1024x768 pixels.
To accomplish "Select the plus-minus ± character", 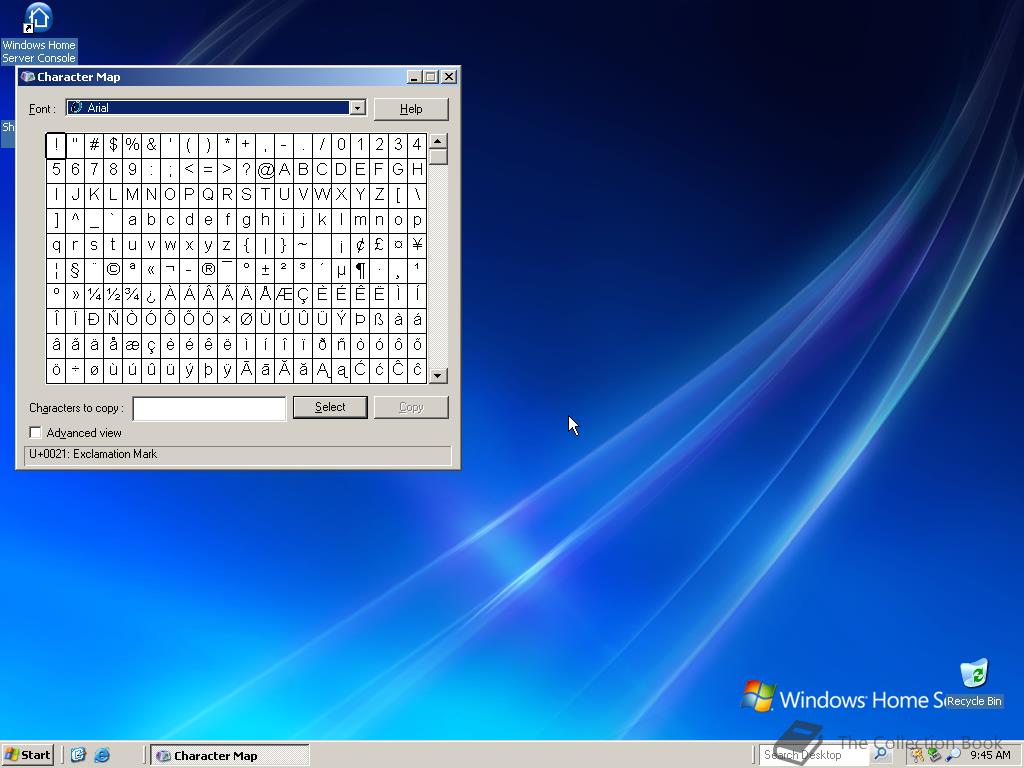I will tap(265, 270).
